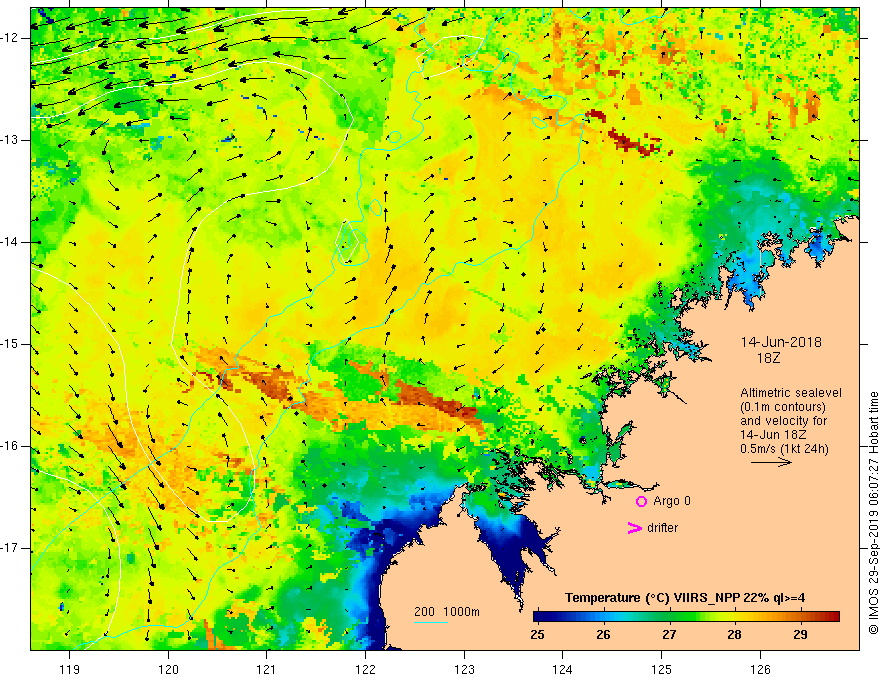
Task: Click the latitude label -14
Action: (x=10, y=242)
